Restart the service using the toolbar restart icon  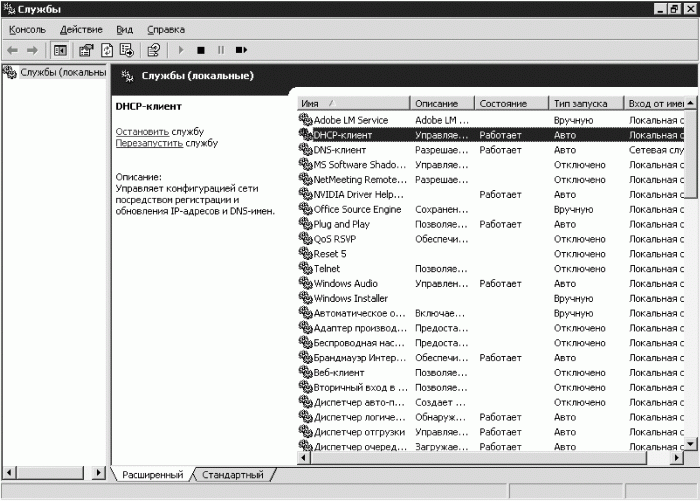click(241, 50)
